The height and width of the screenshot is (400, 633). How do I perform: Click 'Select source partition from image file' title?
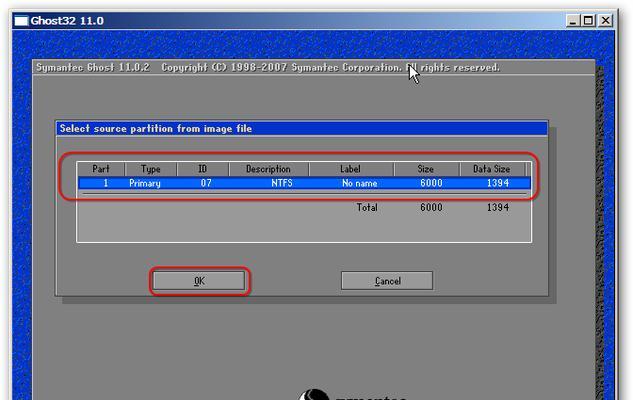[156, 129]
